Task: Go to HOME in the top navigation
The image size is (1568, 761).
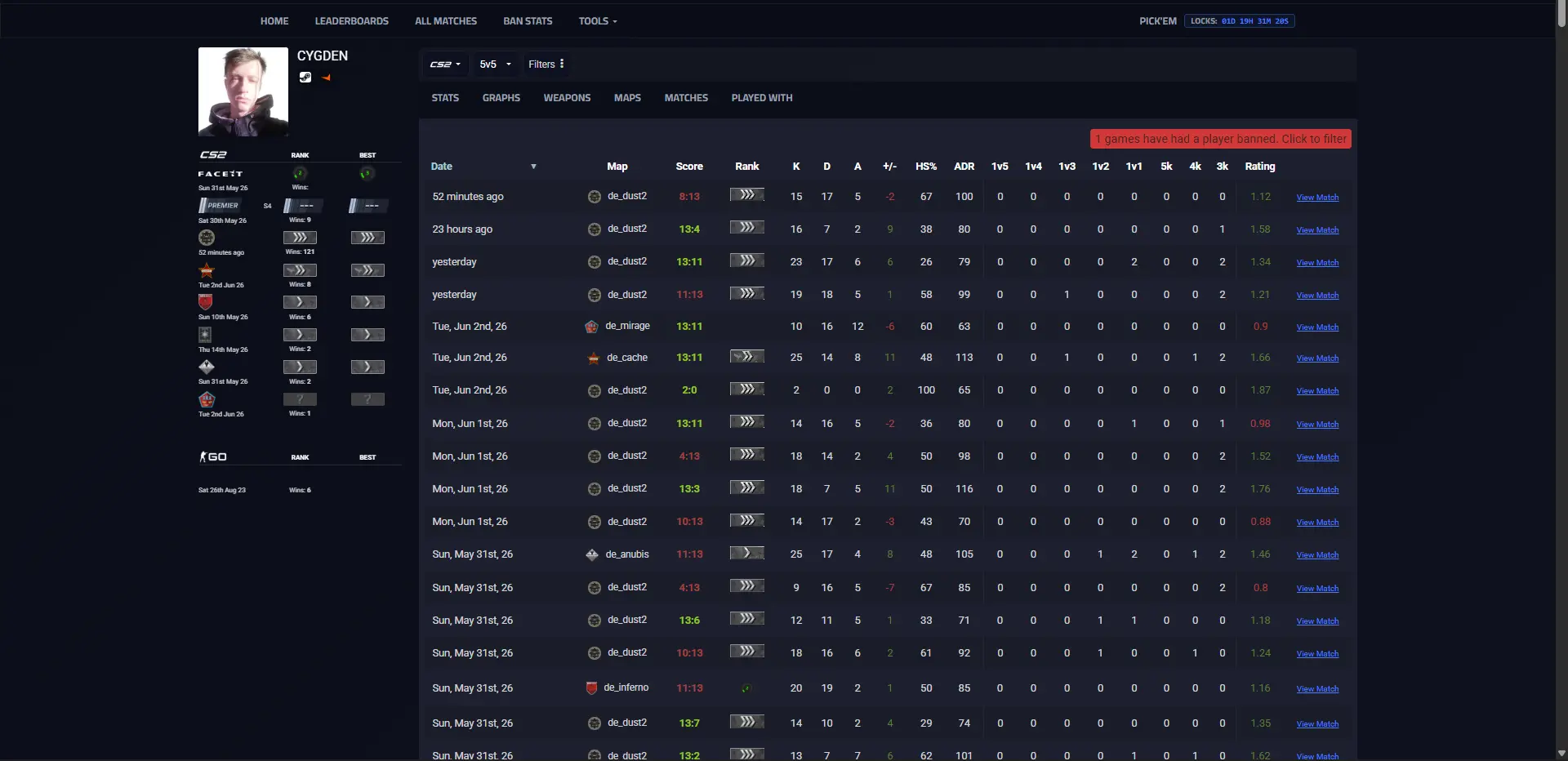Action: click(x=274, y=21)
